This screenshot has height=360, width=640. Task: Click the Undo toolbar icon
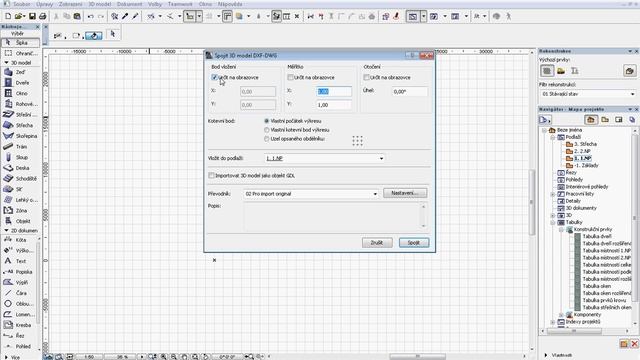tap(90, 16)
